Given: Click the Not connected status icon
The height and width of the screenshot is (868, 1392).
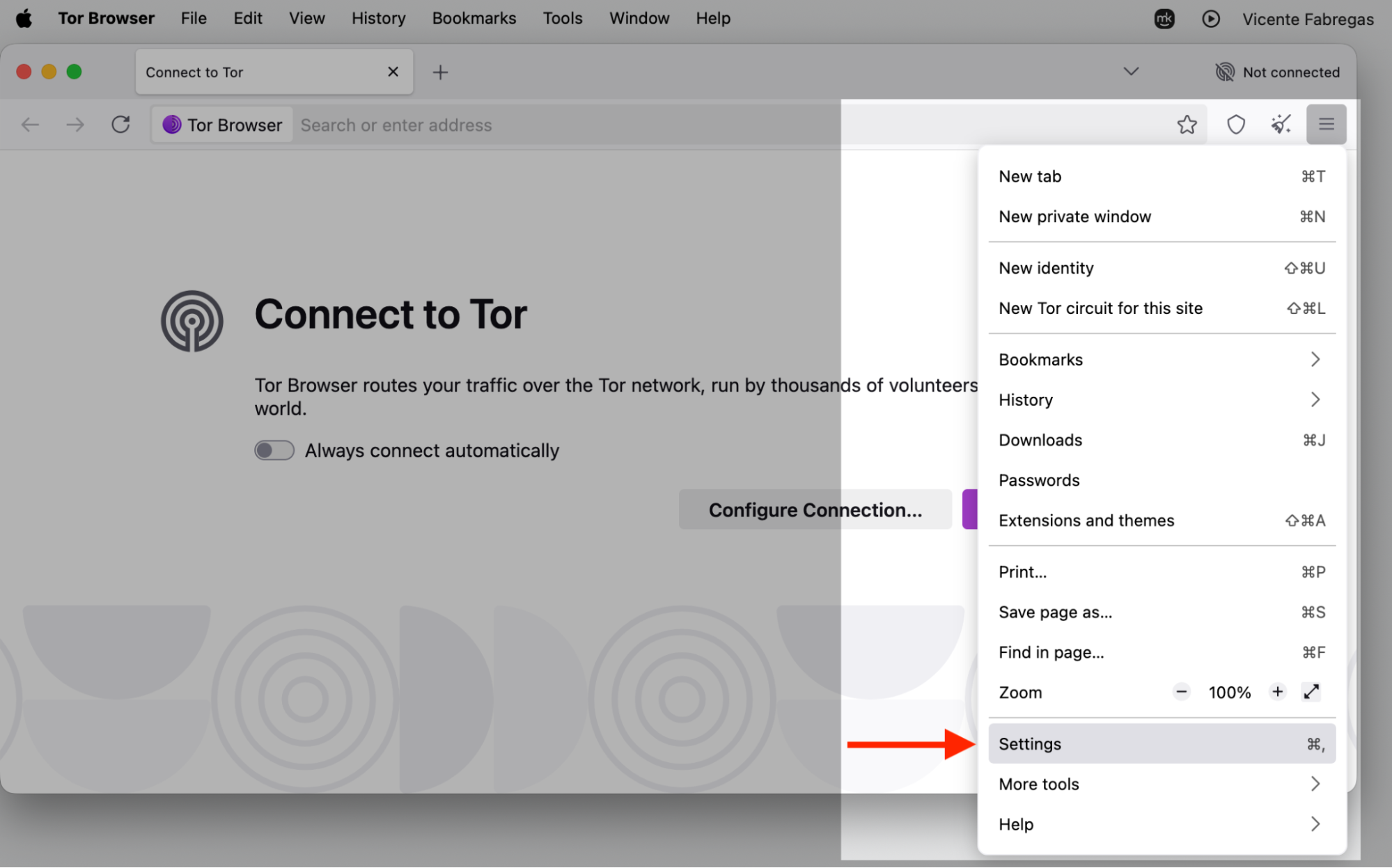Looking at the screenshot, I should click(1224, 72).
